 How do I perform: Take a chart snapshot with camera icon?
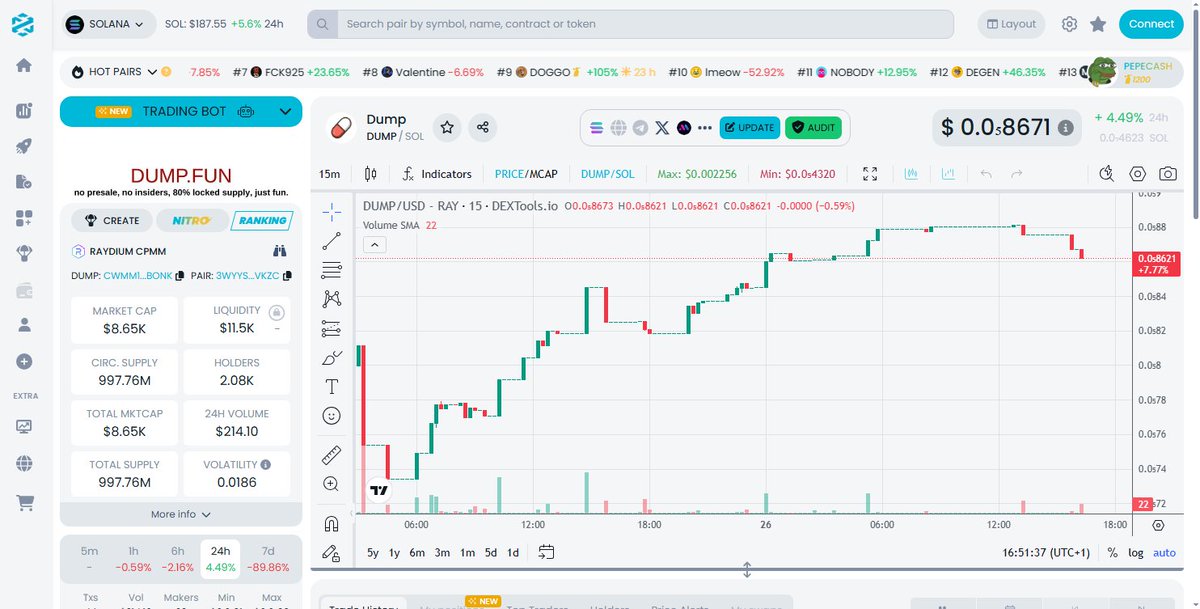pos(1168,174)
